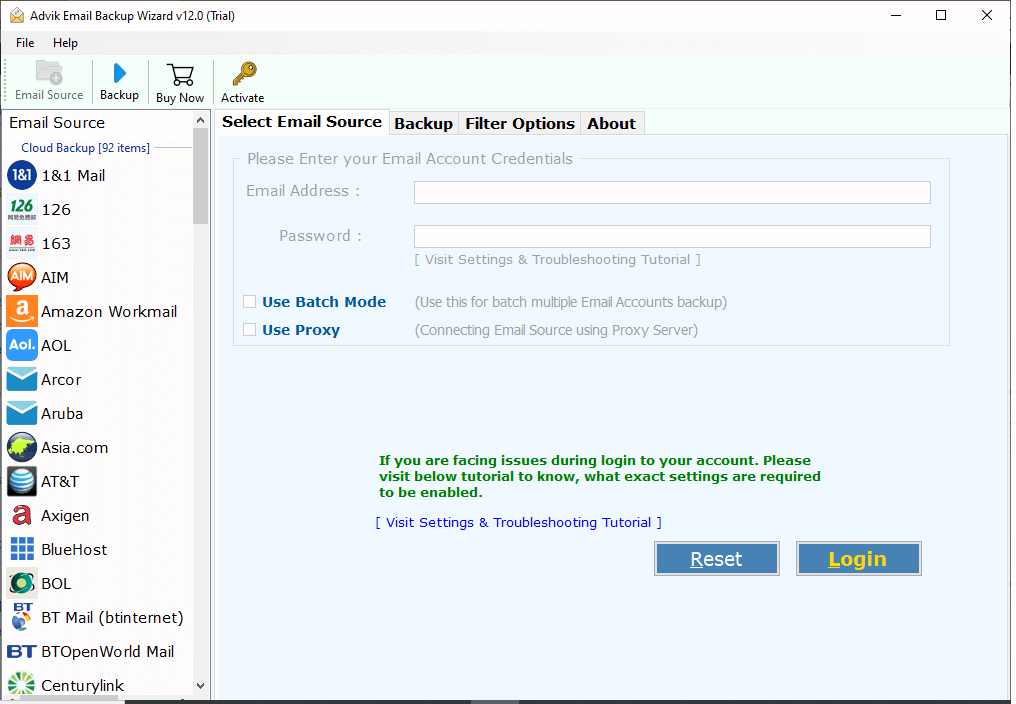Select the Axigen icon
The height and width of the screenshot is (704, 1016).
pyautogui.click(x=22, y=515)
